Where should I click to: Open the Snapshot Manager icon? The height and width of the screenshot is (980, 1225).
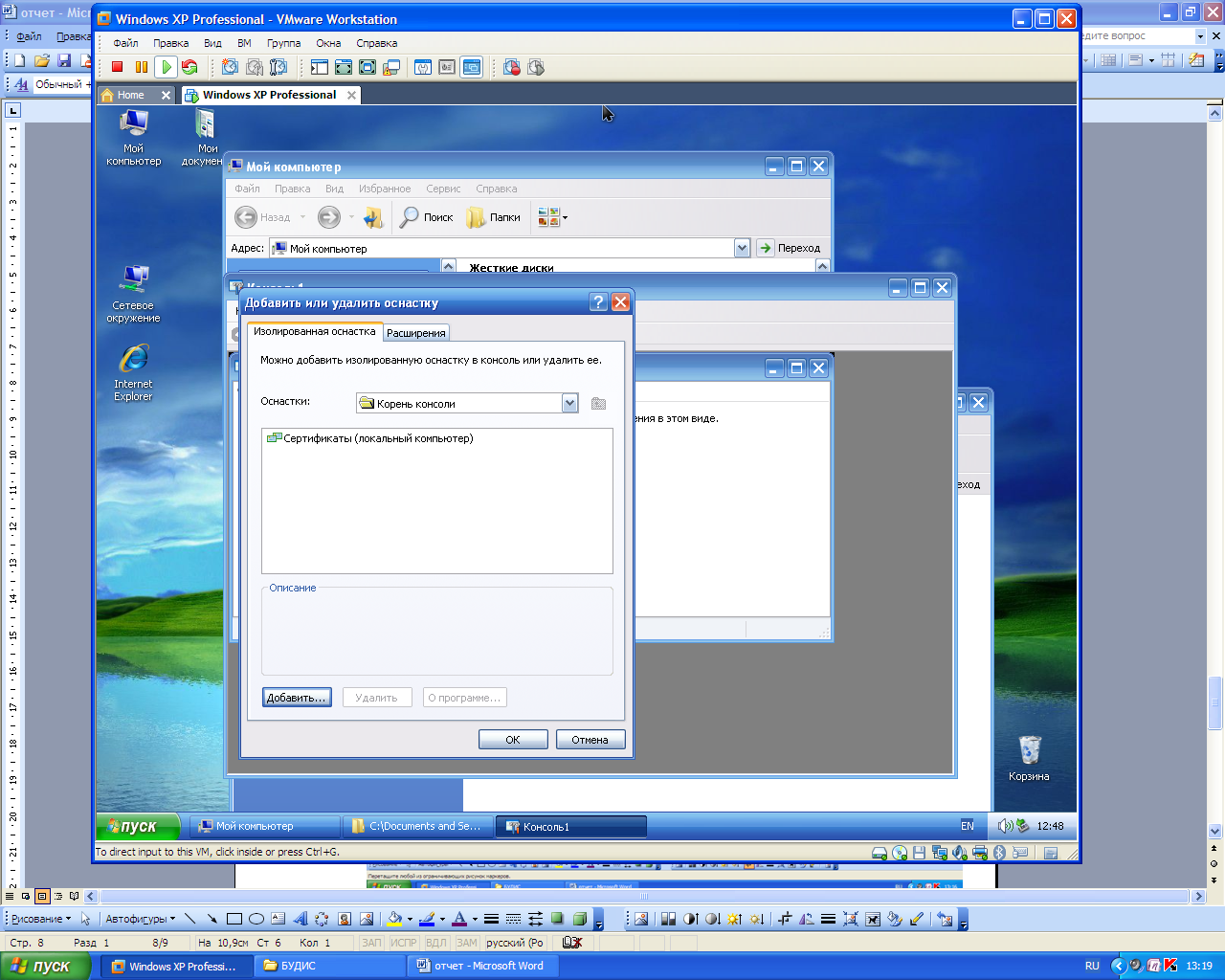(x=278, y=67)
